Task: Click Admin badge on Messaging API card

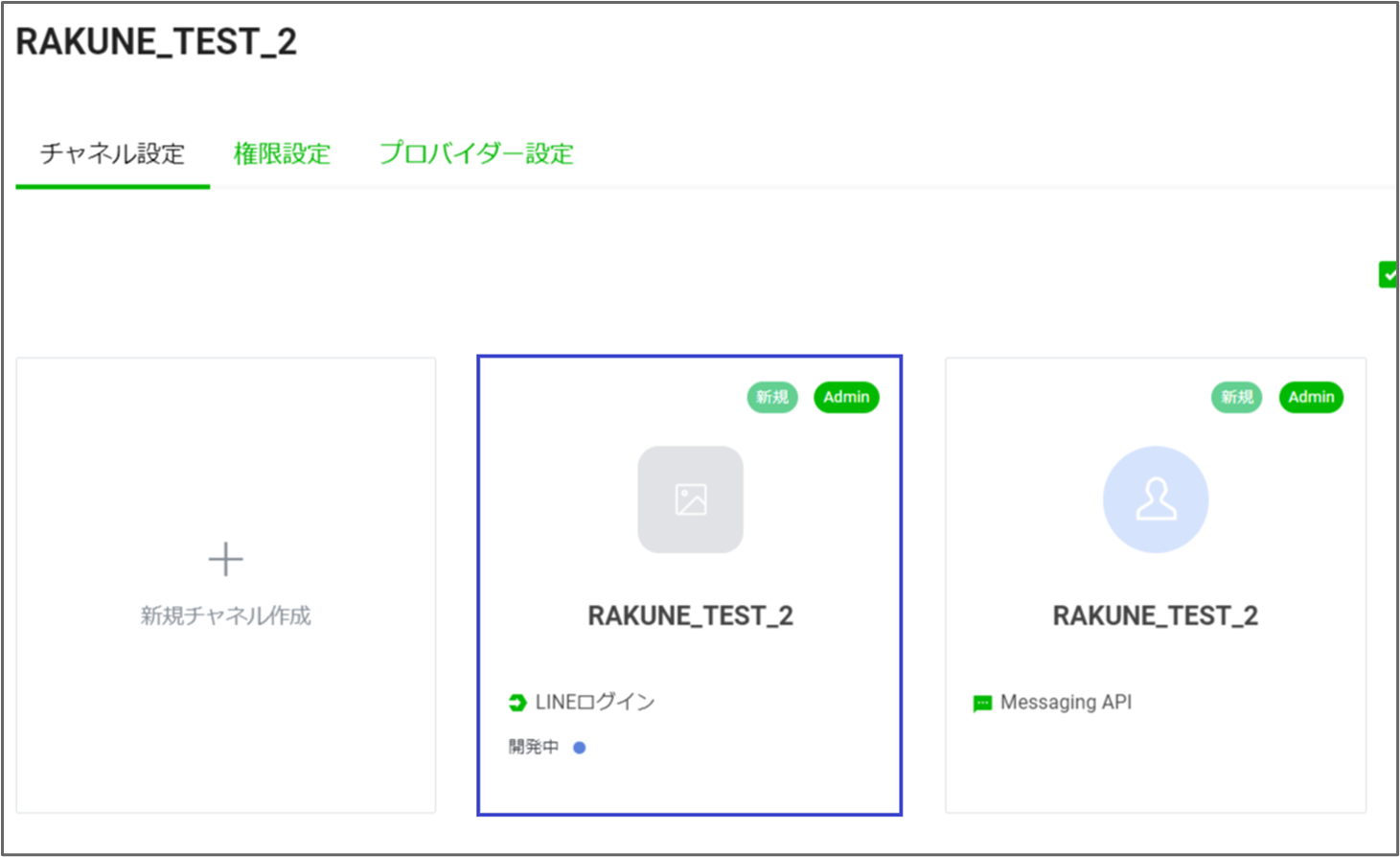Action: pos(1312,397)
